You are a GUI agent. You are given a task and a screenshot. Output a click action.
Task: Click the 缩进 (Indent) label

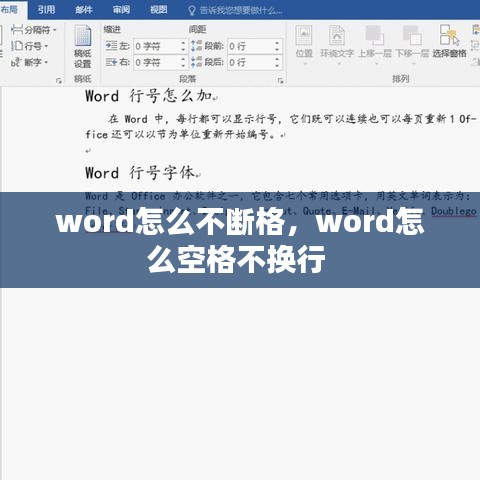click(112, 30)
